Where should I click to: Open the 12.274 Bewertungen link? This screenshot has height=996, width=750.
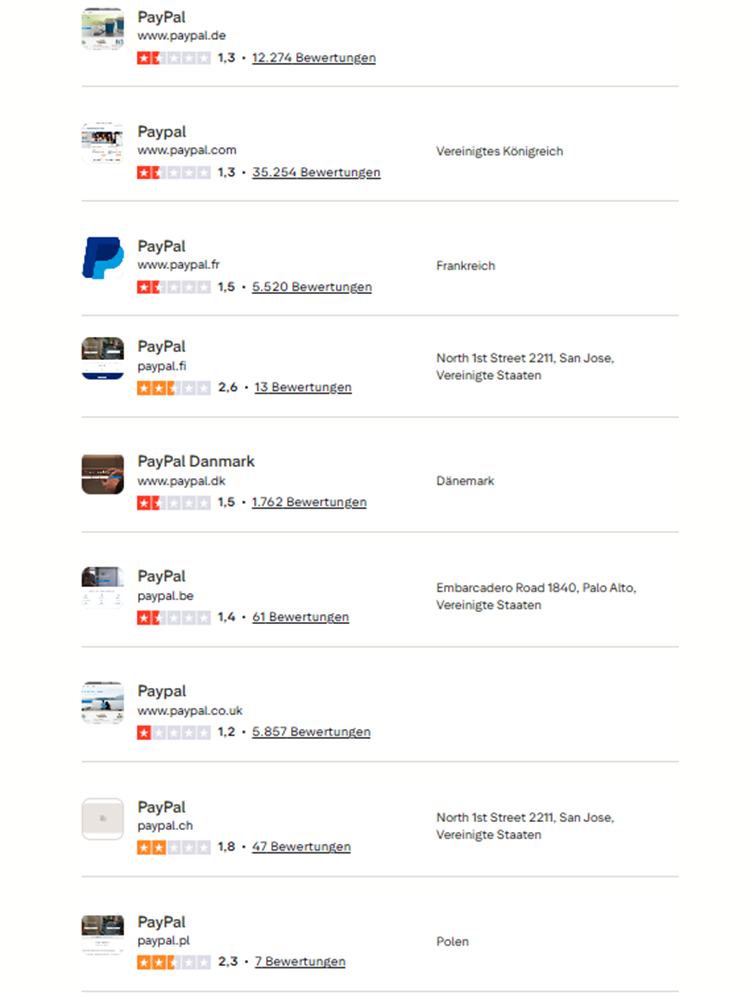[314, 58]
